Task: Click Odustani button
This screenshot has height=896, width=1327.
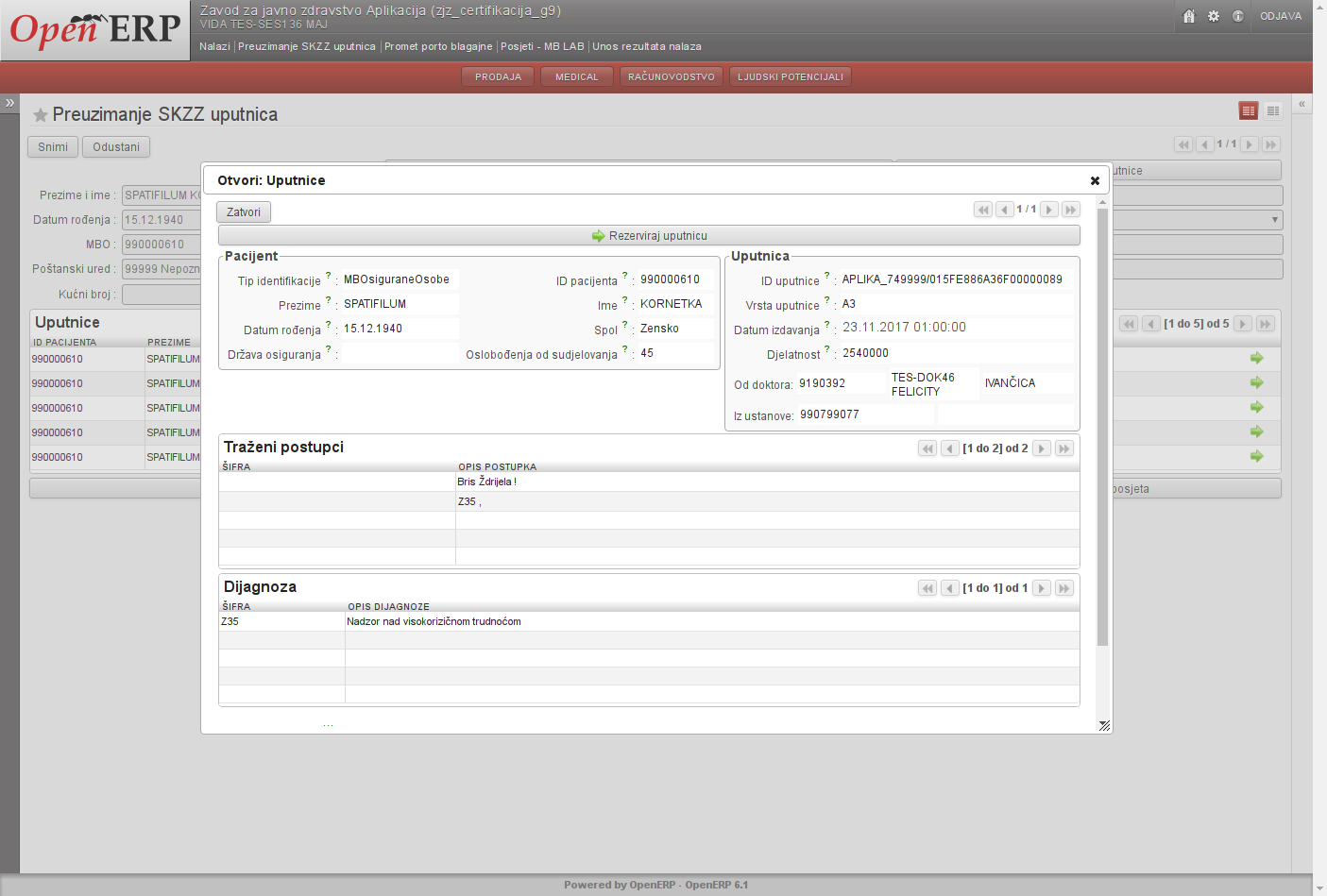Action: 116,147
